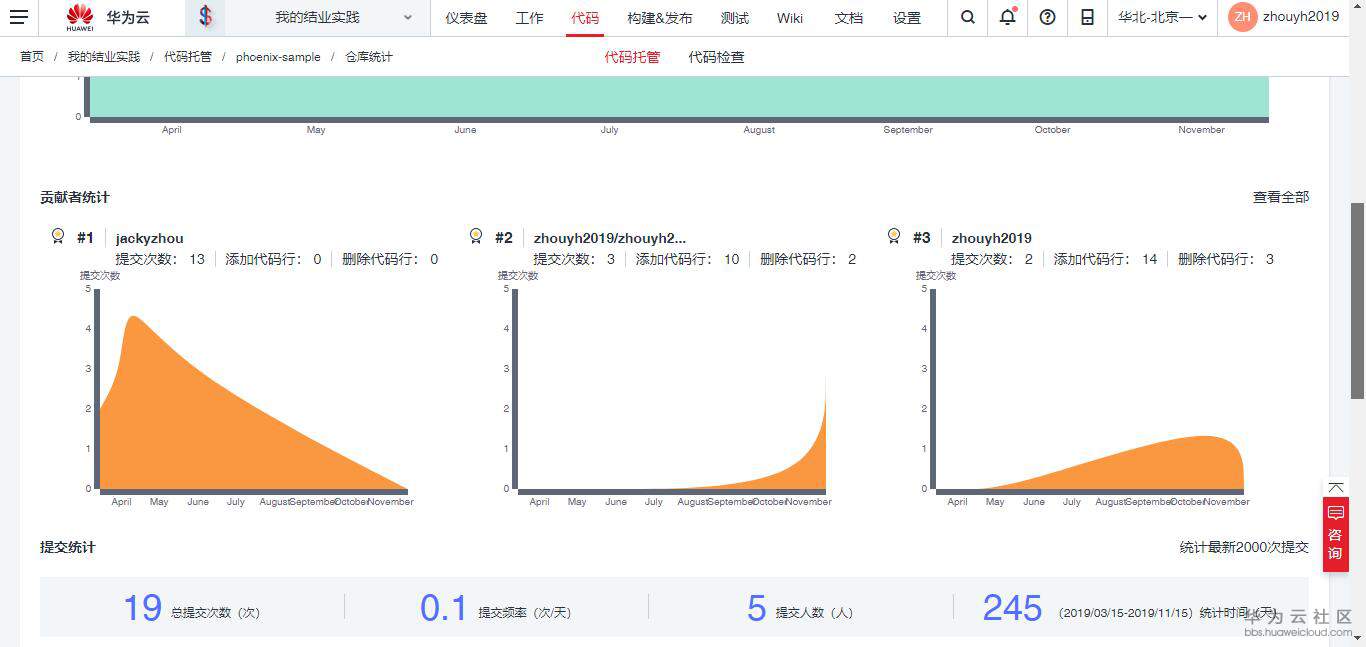Click the #1 medal icon for jackyzhou
Image resolution: width=1366 pixels, height=647 pixels.
[58, 236]
